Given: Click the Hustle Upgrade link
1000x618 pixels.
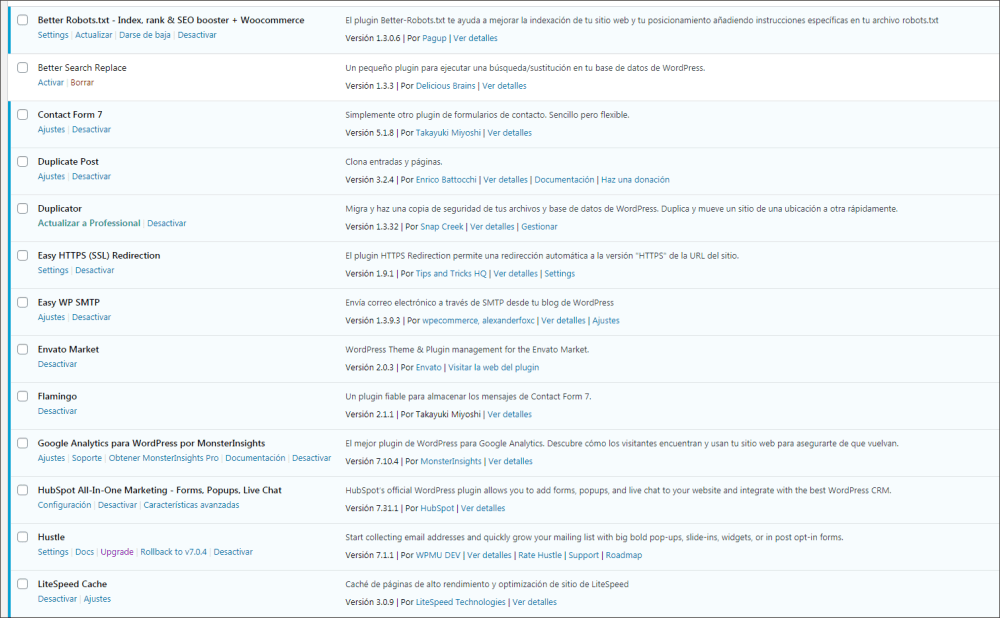Looking at the screenshot, I should (117, 552).
